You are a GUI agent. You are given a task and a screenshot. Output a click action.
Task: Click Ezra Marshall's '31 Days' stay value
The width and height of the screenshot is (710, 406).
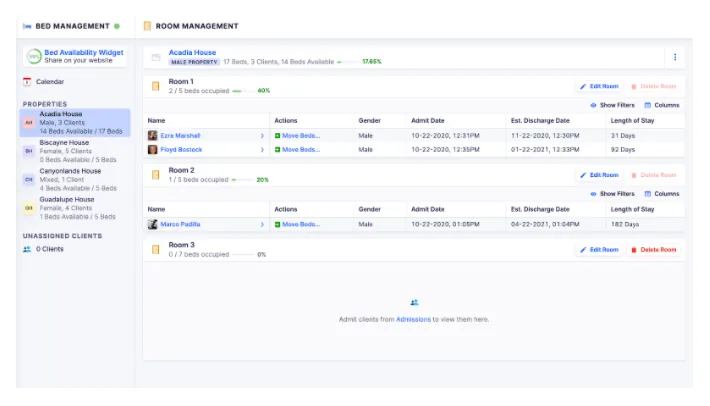623,136
